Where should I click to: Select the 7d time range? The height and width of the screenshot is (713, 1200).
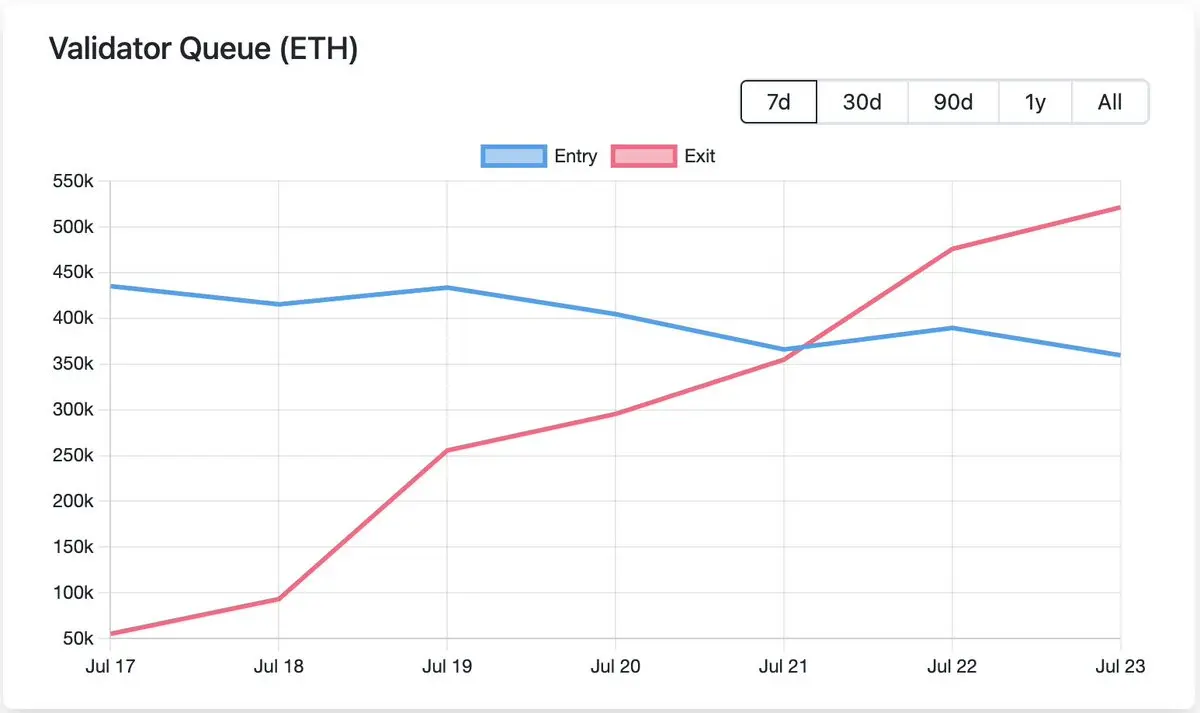(x=779, y=102)
